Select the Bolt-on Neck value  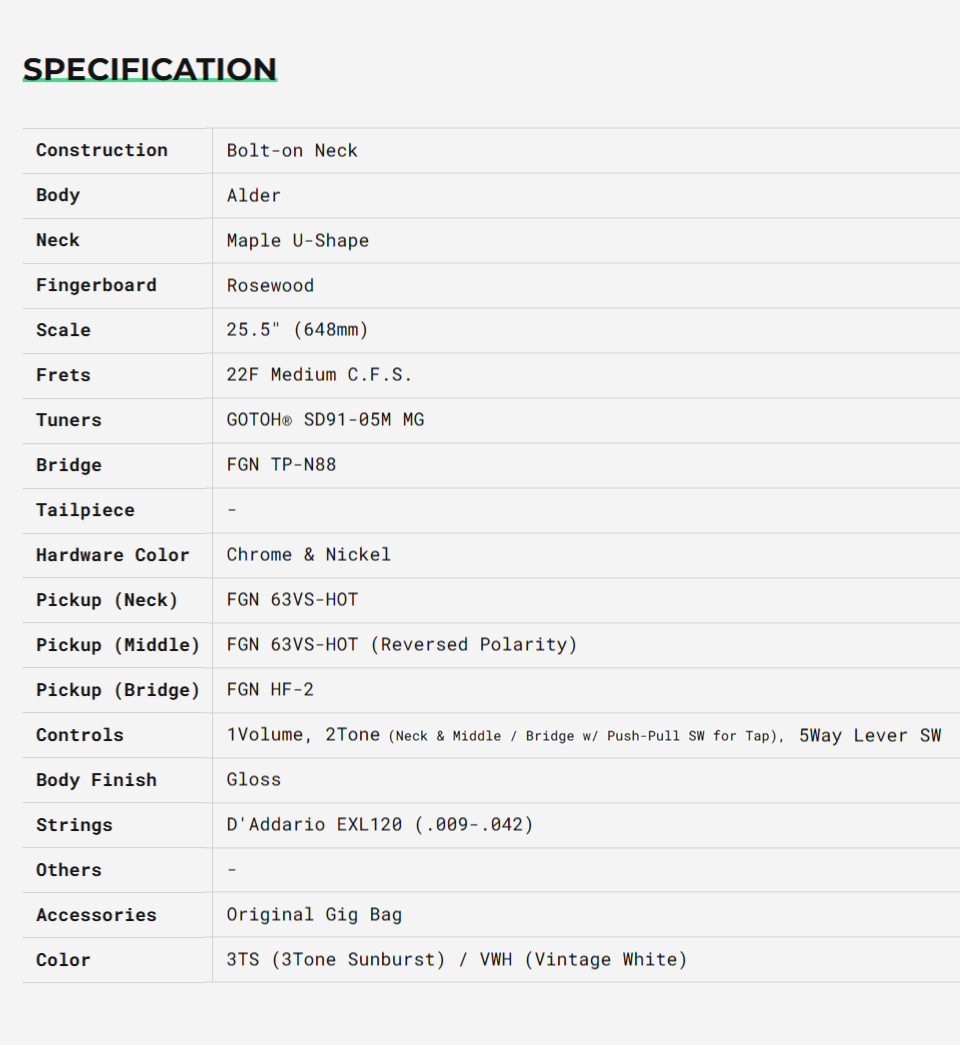coord(292,150)
